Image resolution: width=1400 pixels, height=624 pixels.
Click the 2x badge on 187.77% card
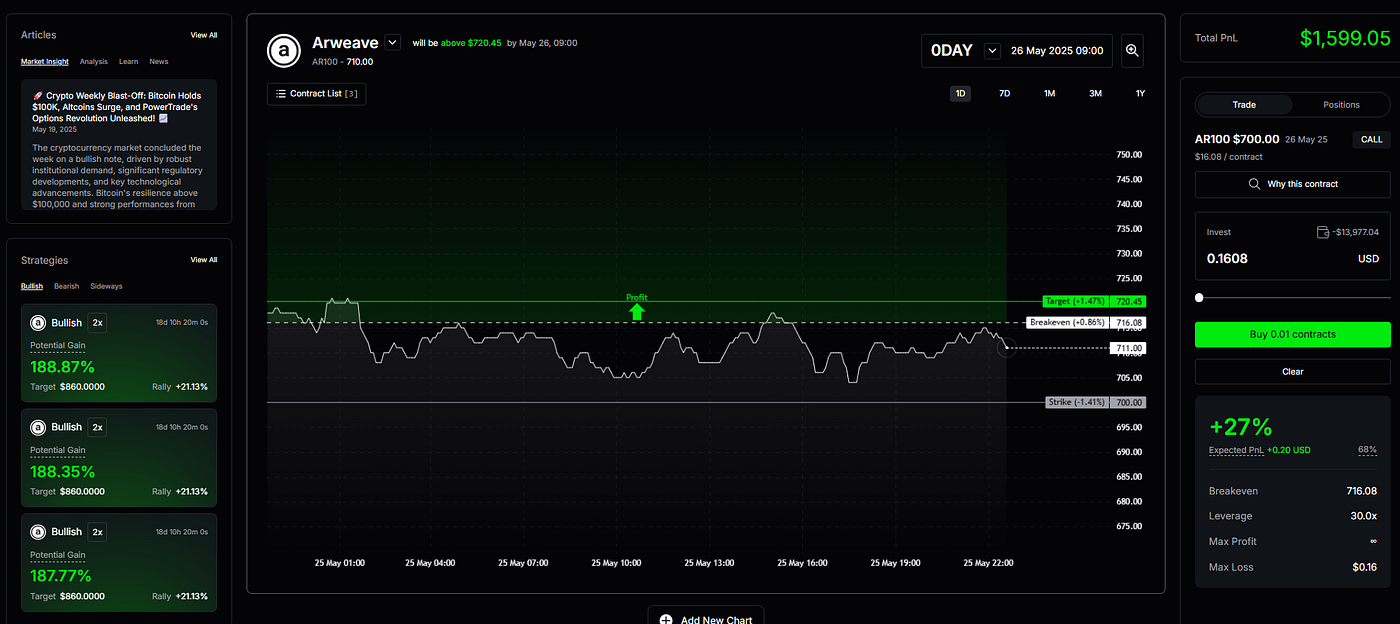(97, 532)
